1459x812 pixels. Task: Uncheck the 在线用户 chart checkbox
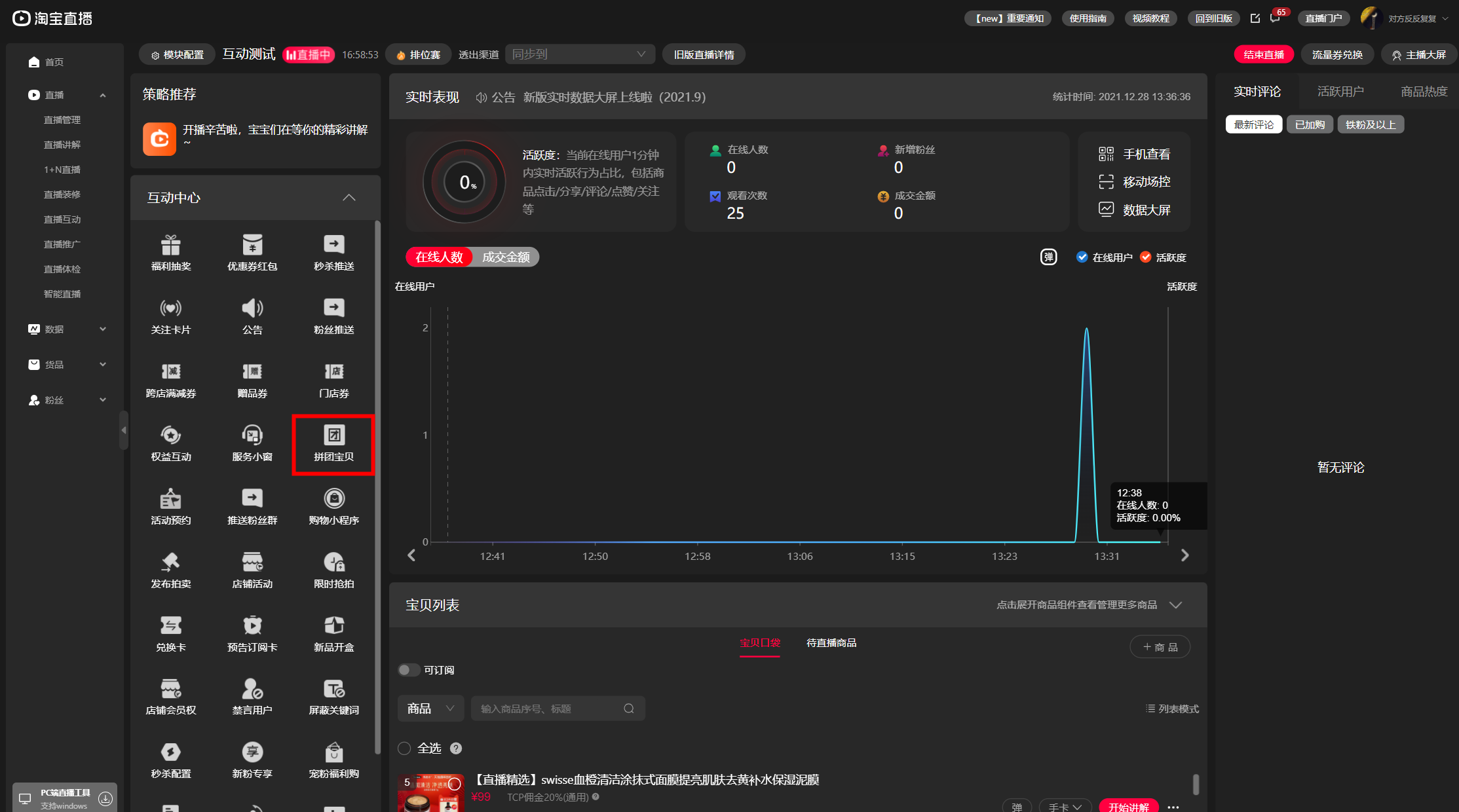(1082, 257)
